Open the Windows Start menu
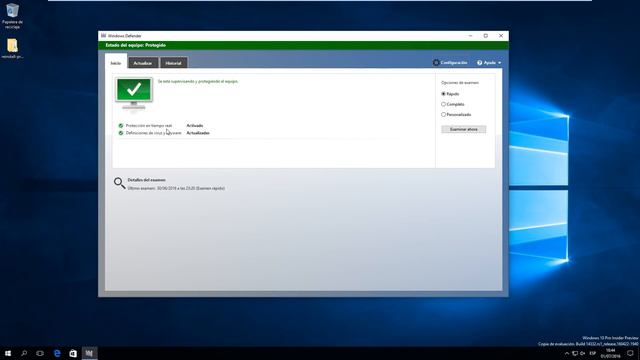 tap(8, 353)
